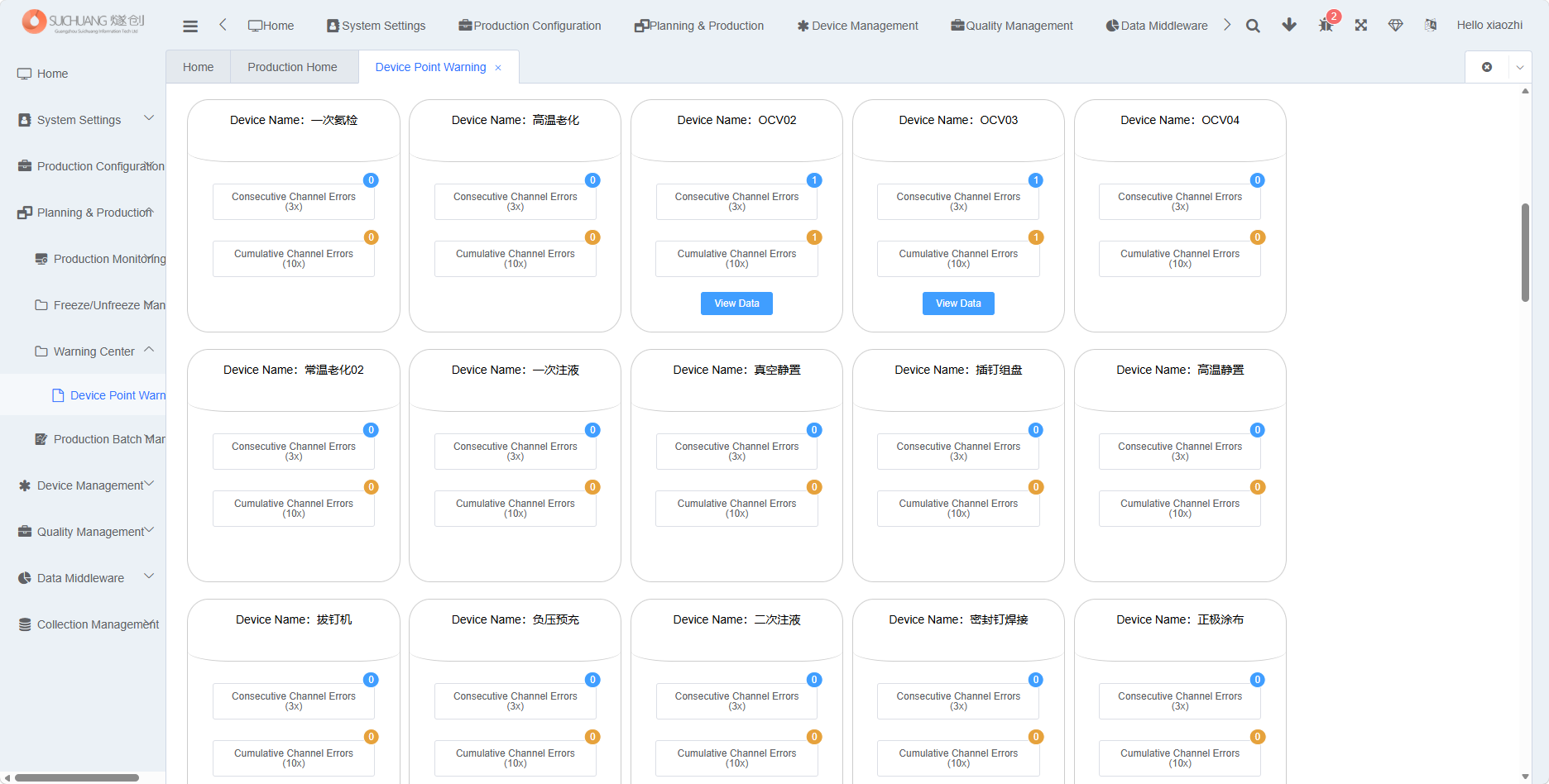Image resolution: width=1549 pixels, height=784 pixels.
Task: Click the Production Monitoring icon in sidebar
Action: (x=41, y=259)
